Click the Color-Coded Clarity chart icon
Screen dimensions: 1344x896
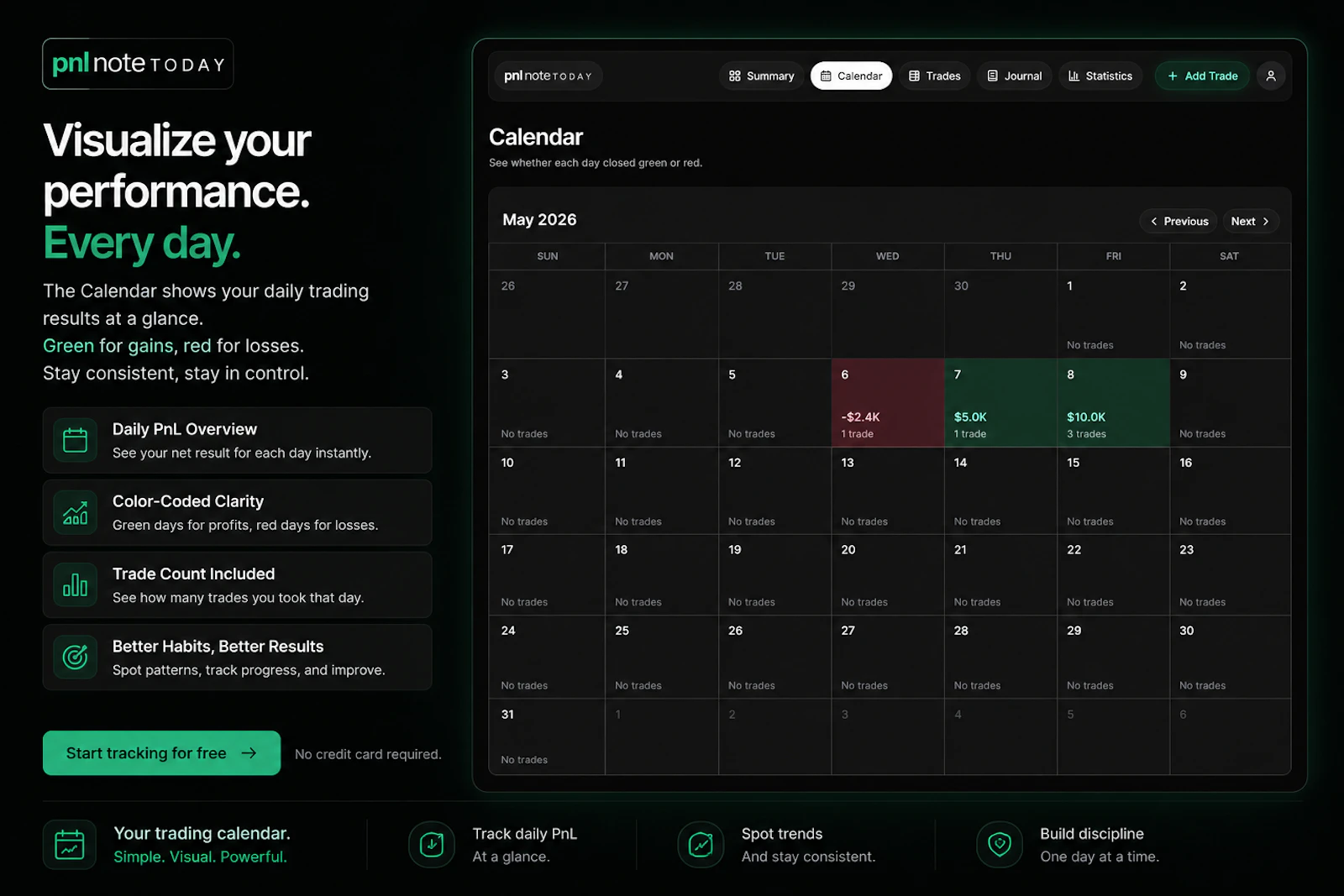pos(75,512)
